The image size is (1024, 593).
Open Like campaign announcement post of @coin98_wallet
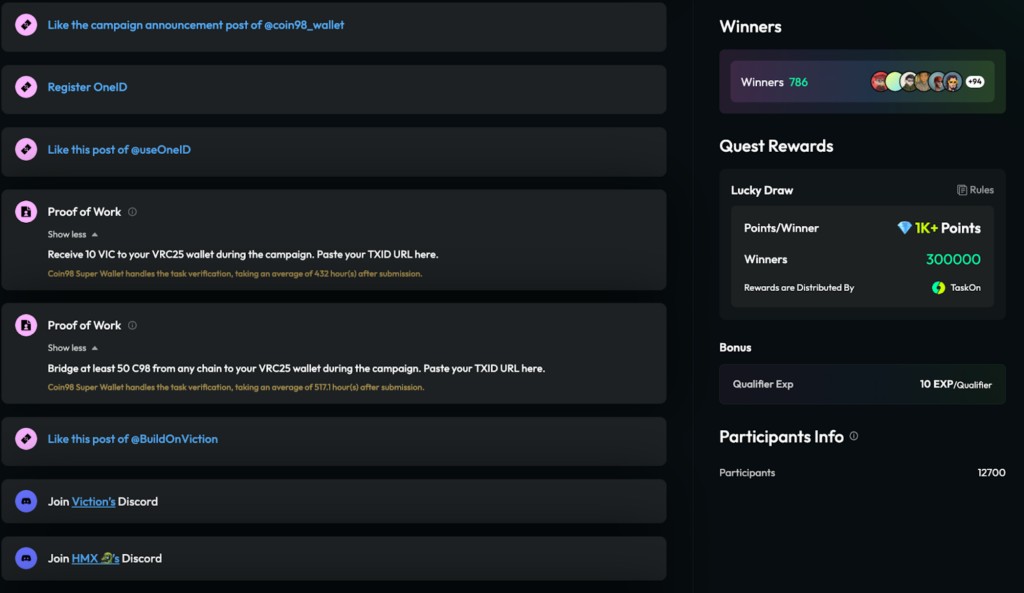click(x=195, y=25)
